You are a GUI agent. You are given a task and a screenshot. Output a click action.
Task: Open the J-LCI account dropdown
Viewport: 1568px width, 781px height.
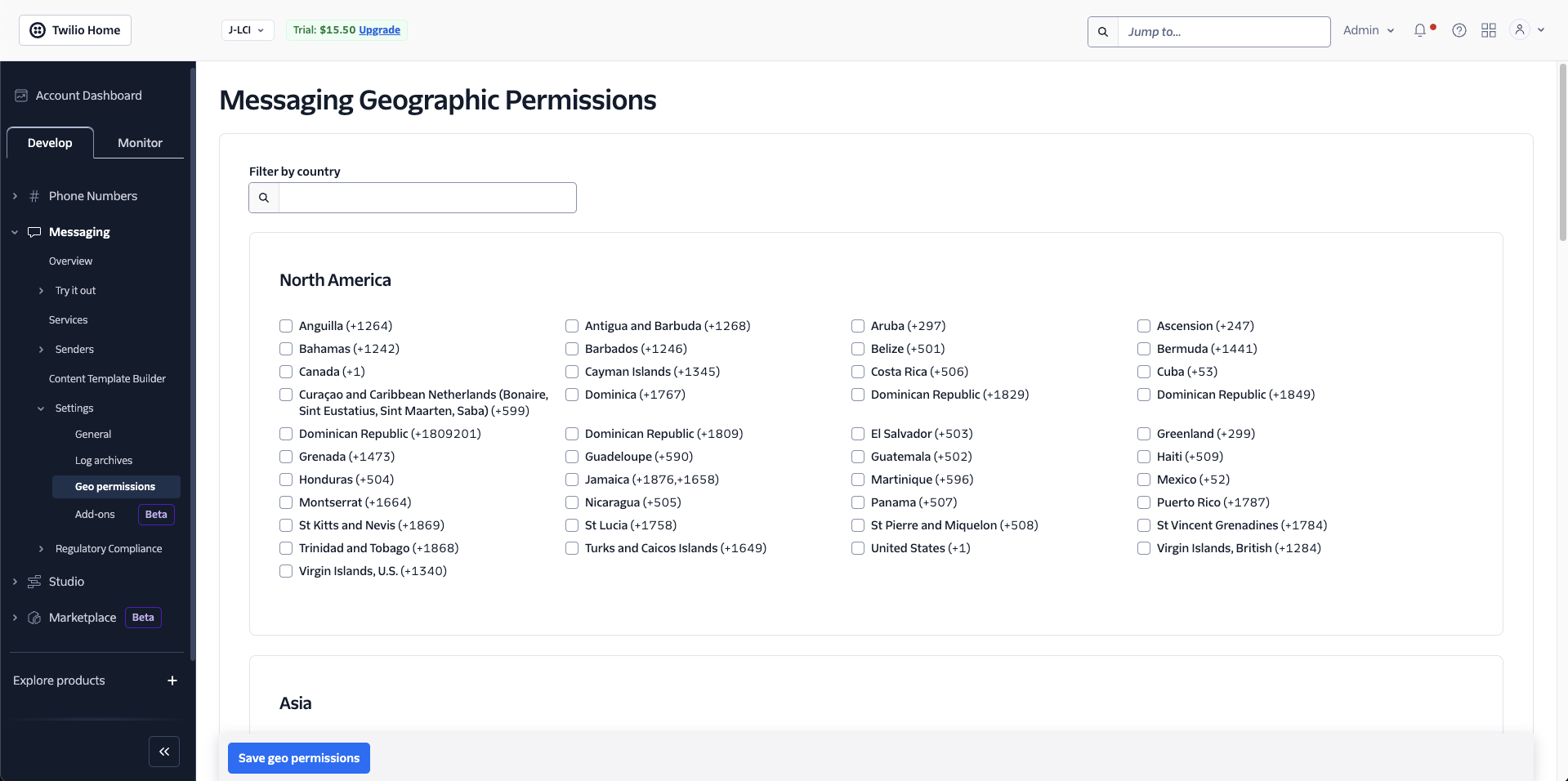(247, 30)
